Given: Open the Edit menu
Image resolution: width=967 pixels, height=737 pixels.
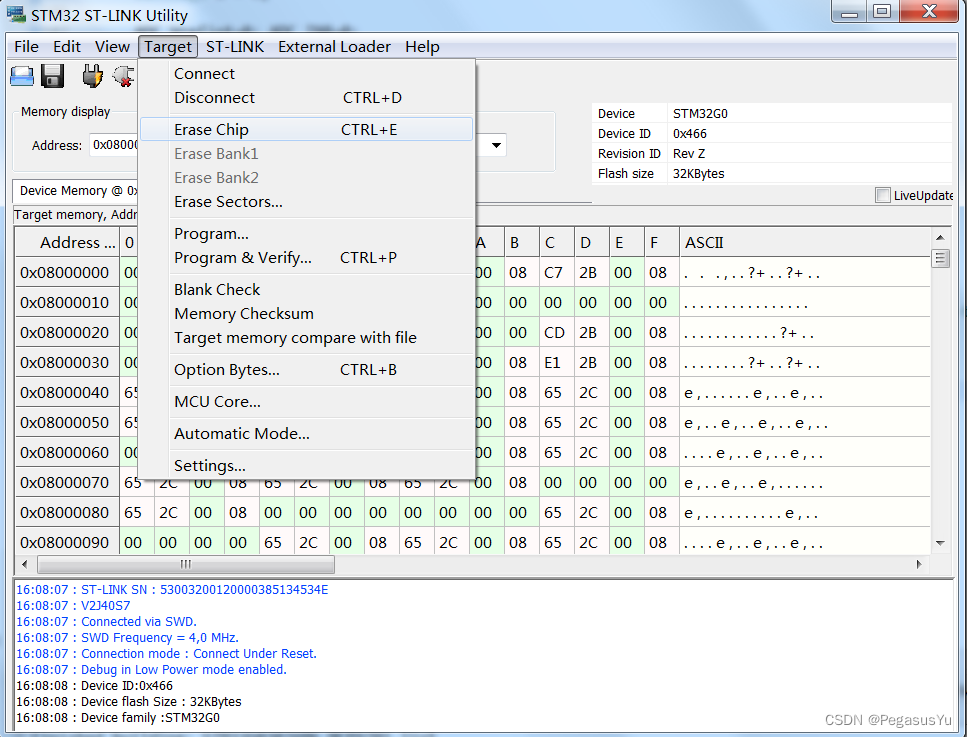Looking at the screenshot, I should [67, 47].
